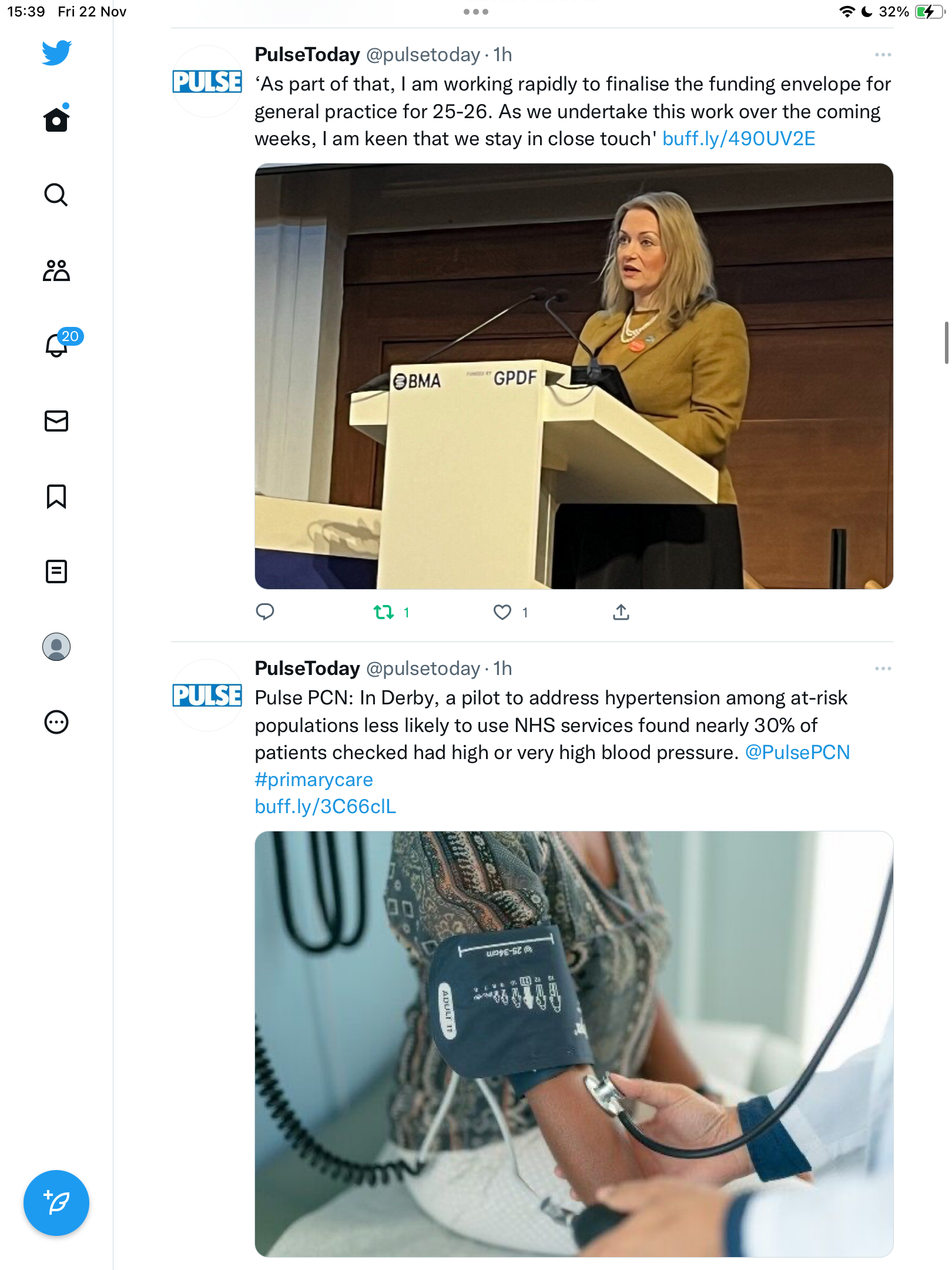Image resolution: width=952 pixels, height=1270 pixels.
Task: Share the funding envelope tweet
Action: tap(621, 612)
